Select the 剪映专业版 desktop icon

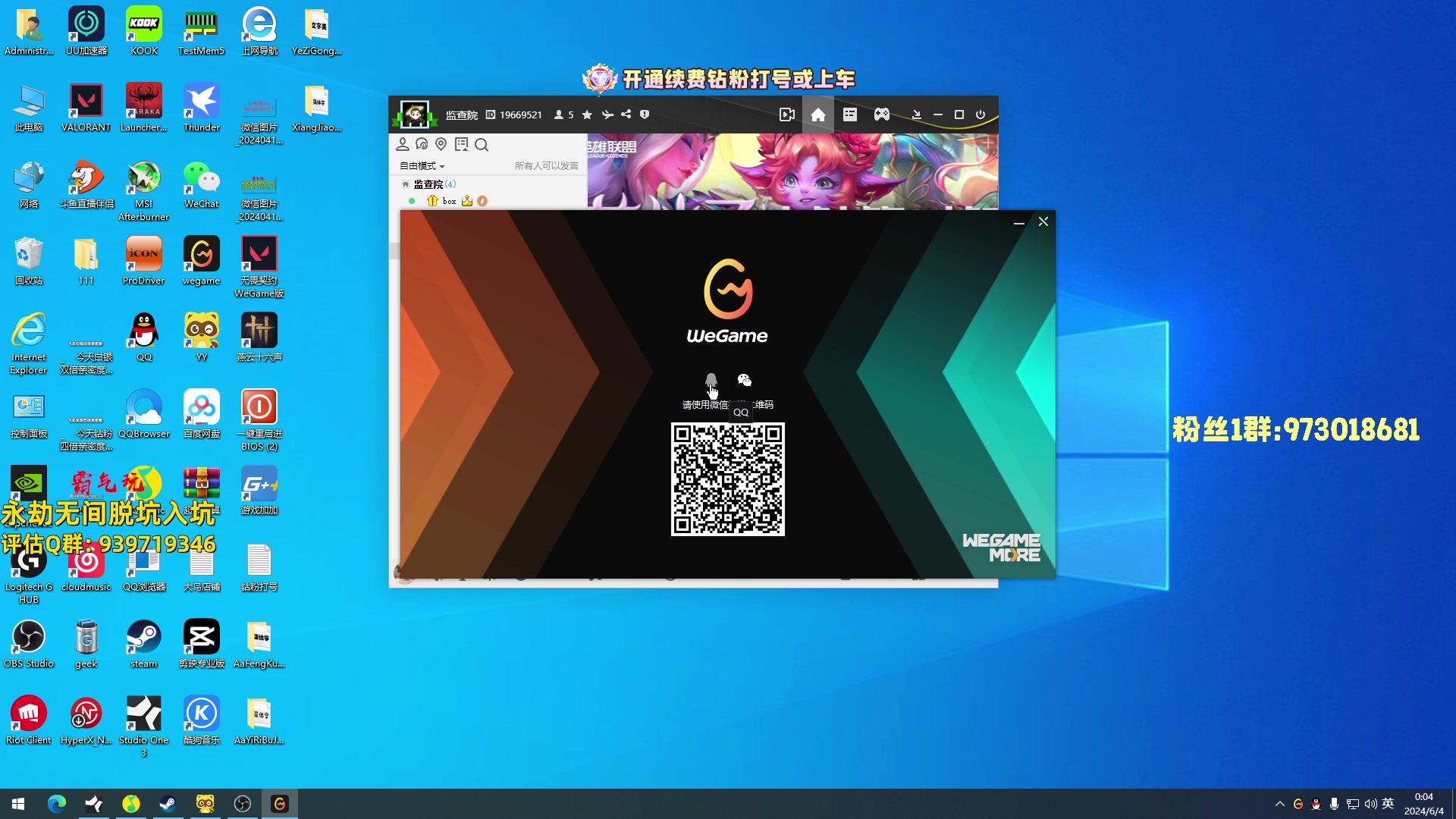coord(202,643)
